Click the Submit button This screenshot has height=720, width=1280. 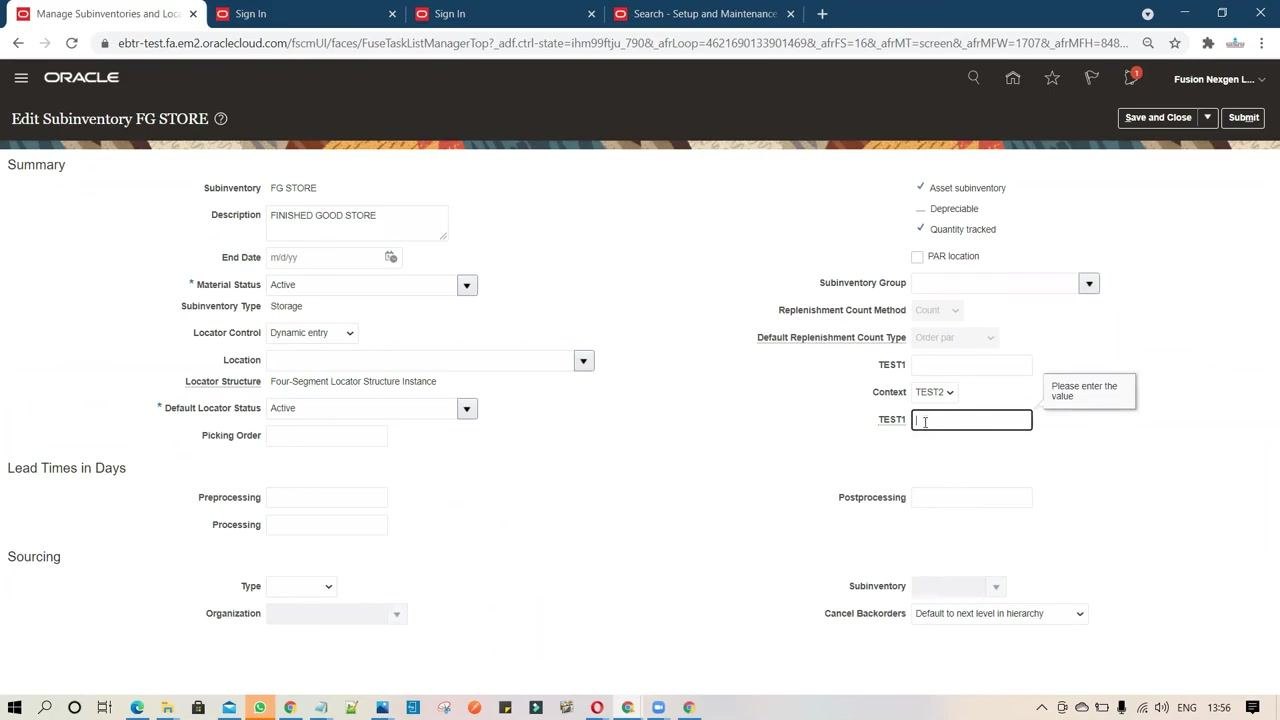1244,118
